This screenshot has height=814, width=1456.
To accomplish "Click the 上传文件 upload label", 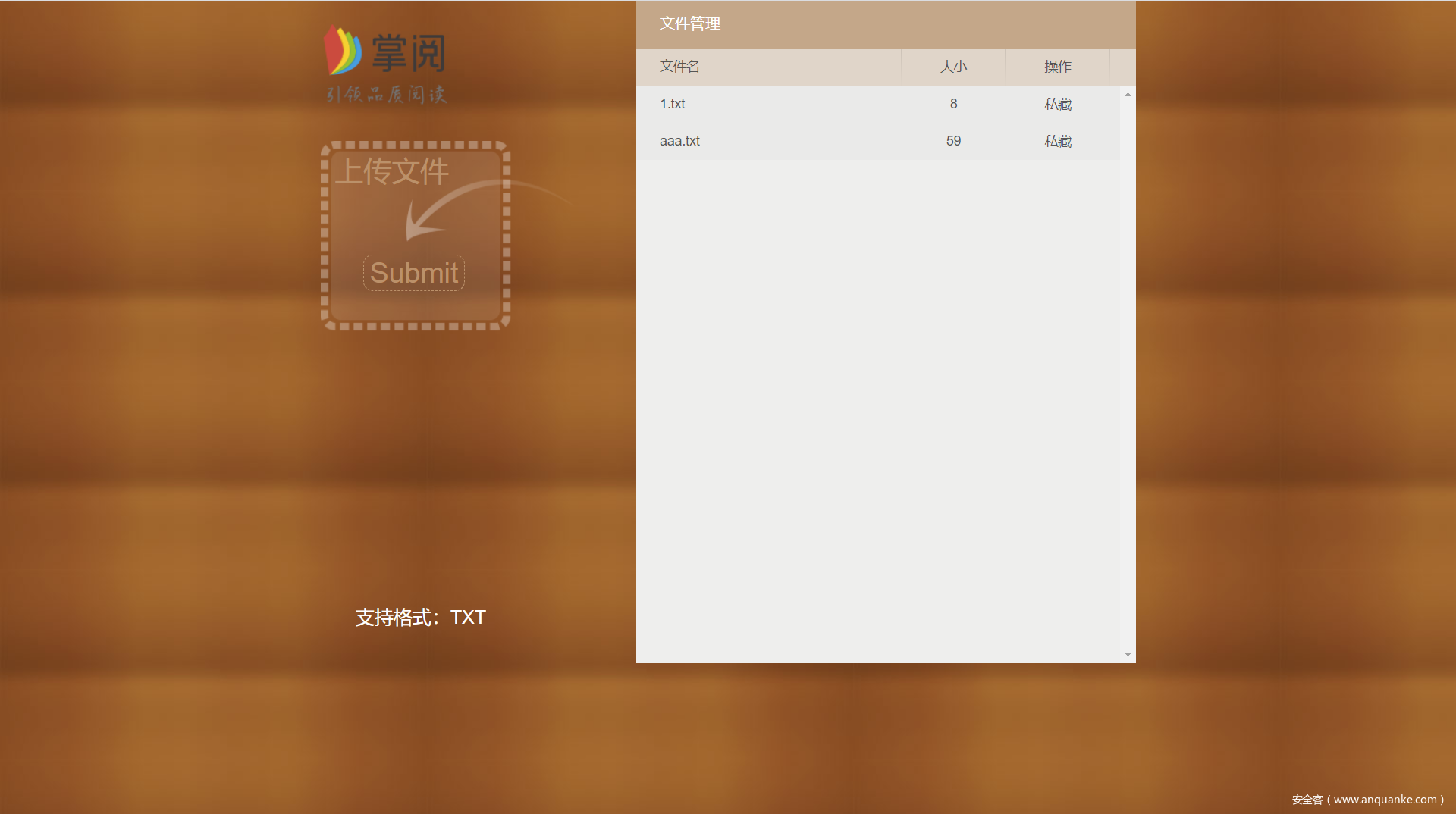I will click(392, 171).
